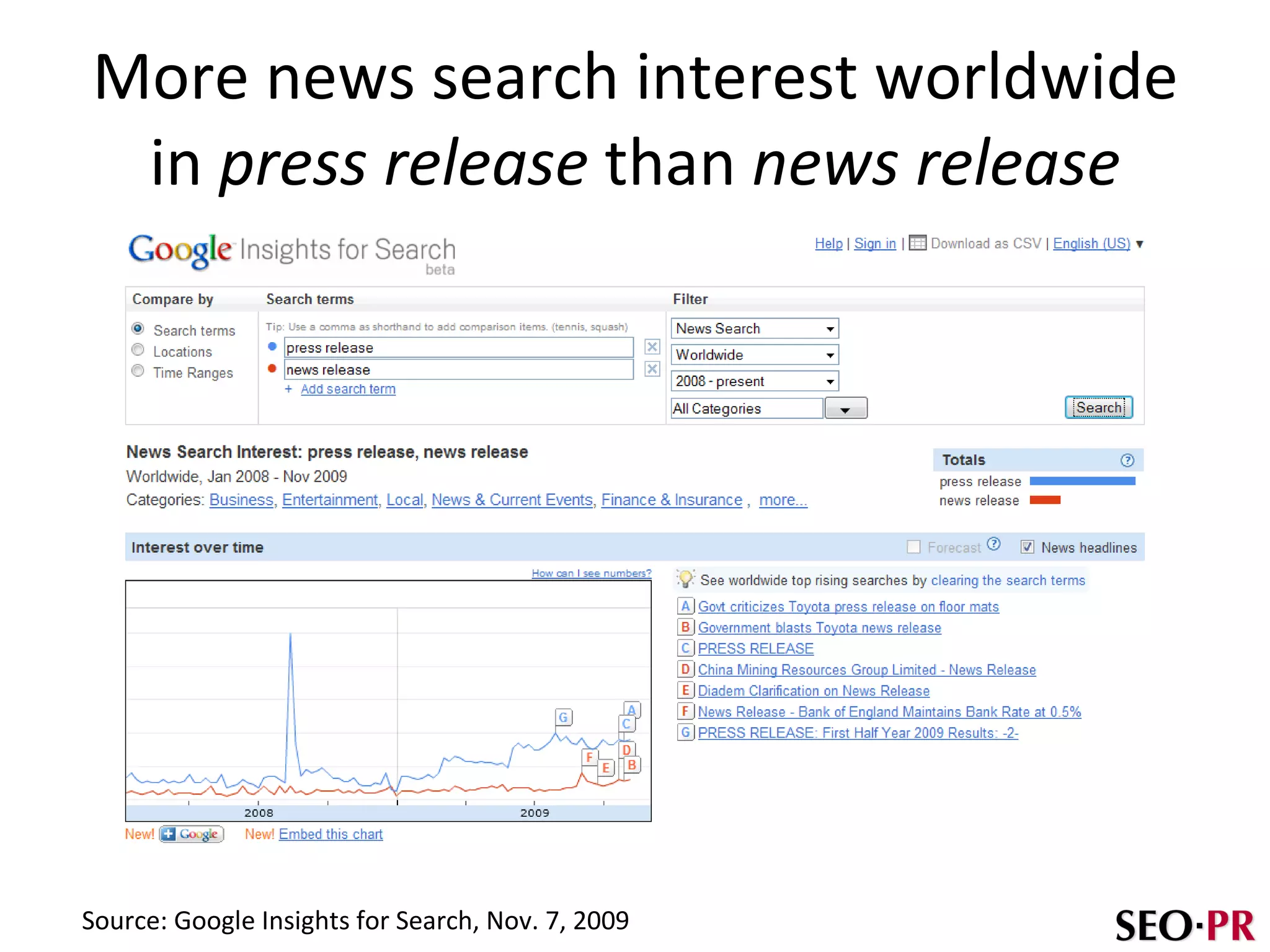Click the news release input field
Screen dimensions: 1270x952
pos(459,369)
